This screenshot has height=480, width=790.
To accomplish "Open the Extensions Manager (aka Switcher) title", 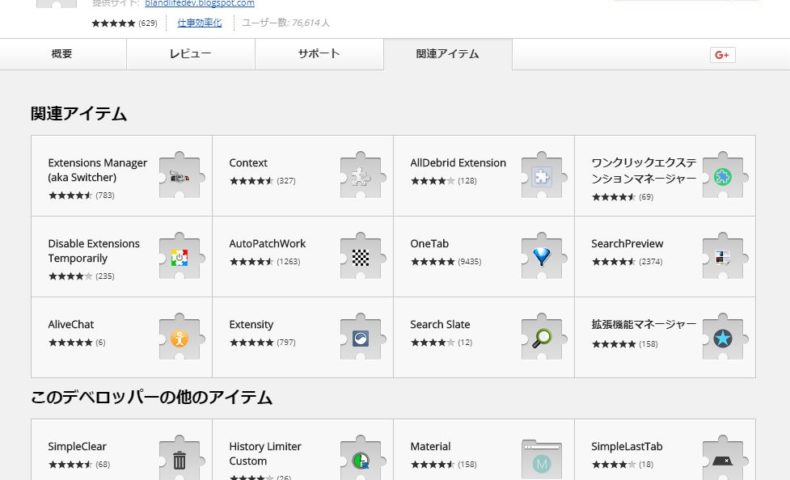I will 98,170.
